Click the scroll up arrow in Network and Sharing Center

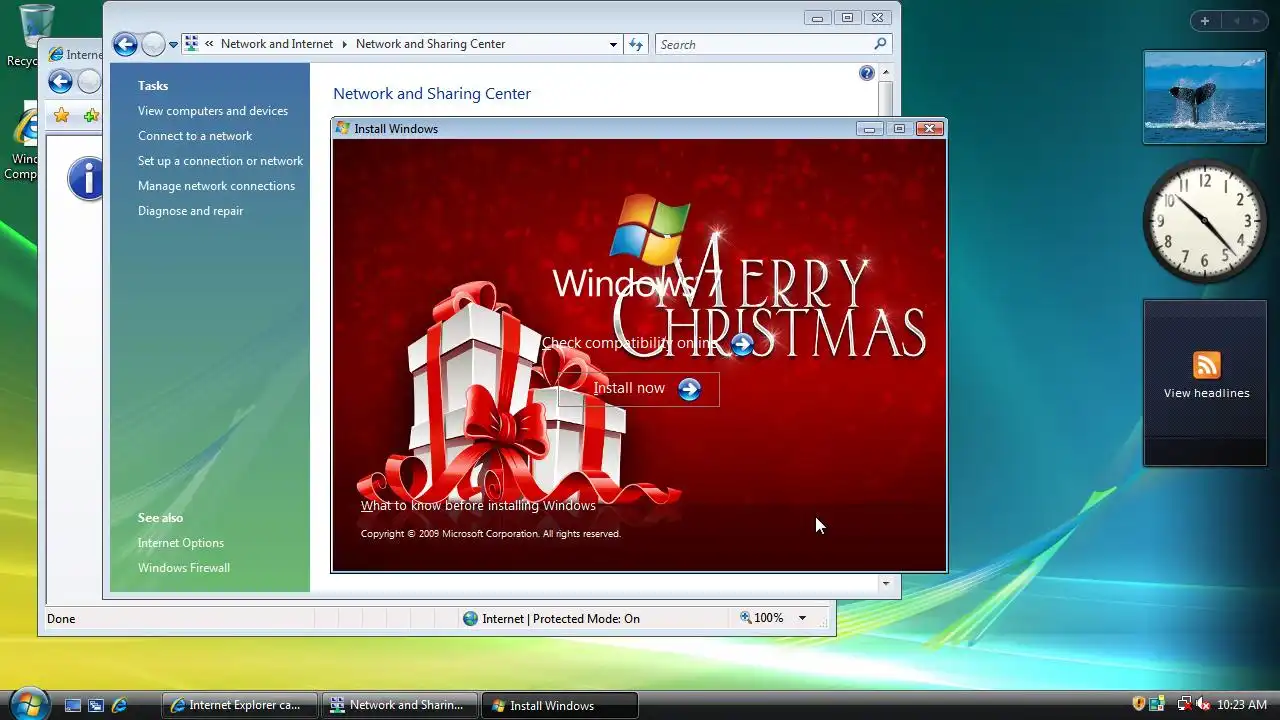tap(885, 73)
